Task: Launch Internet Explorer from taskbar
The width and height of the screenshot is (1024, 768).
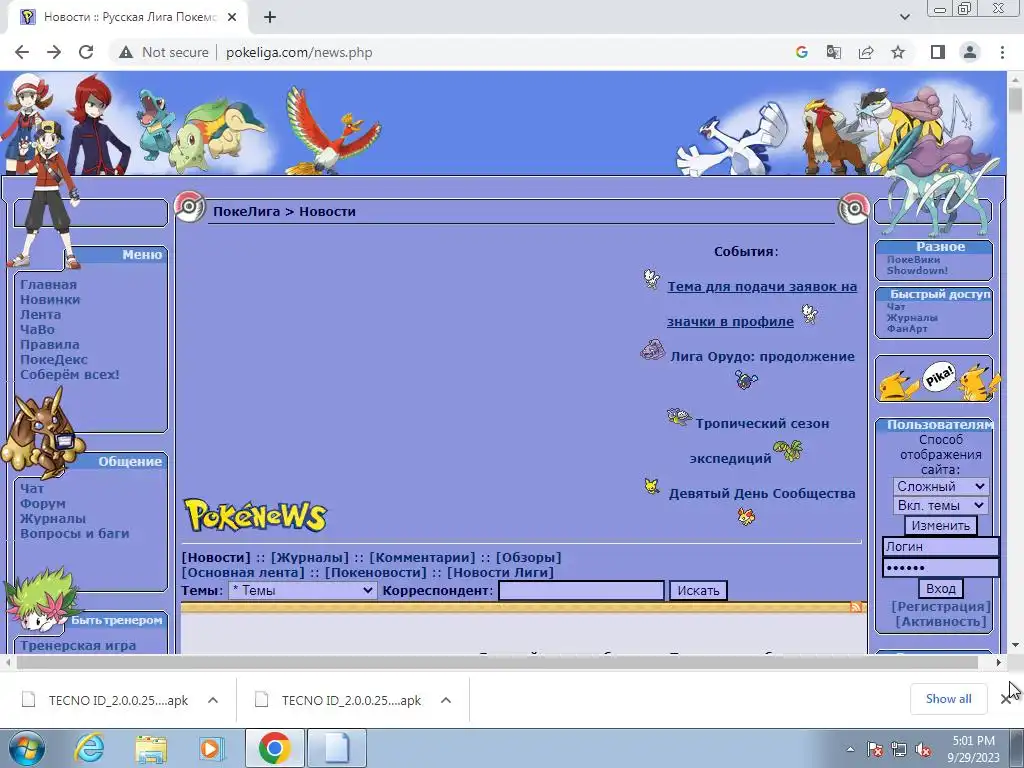Action: tap(89, 748)
